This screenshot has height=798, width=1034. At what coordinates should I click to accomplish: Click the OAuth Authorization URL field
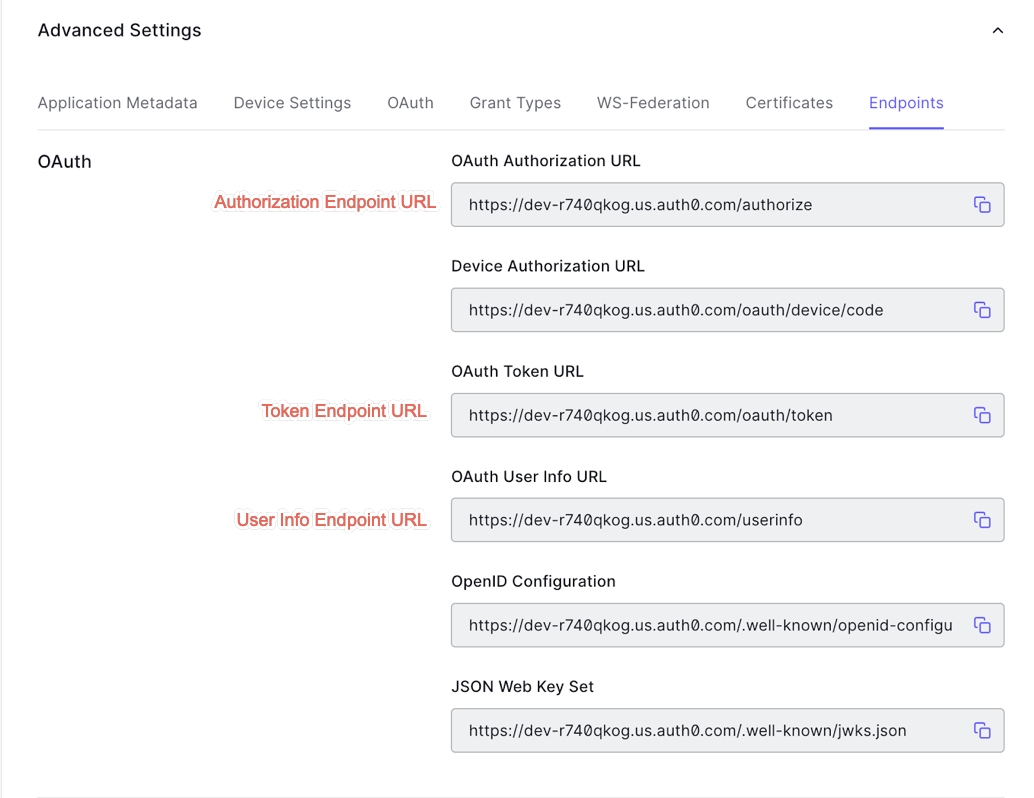point(727,204)
